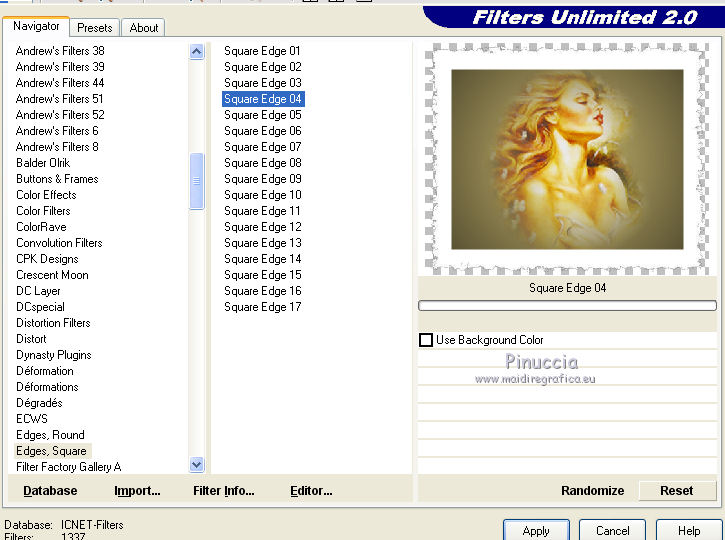
Task: Click the empty progress bar under Square Edge 04
Action: coord(567,306)
